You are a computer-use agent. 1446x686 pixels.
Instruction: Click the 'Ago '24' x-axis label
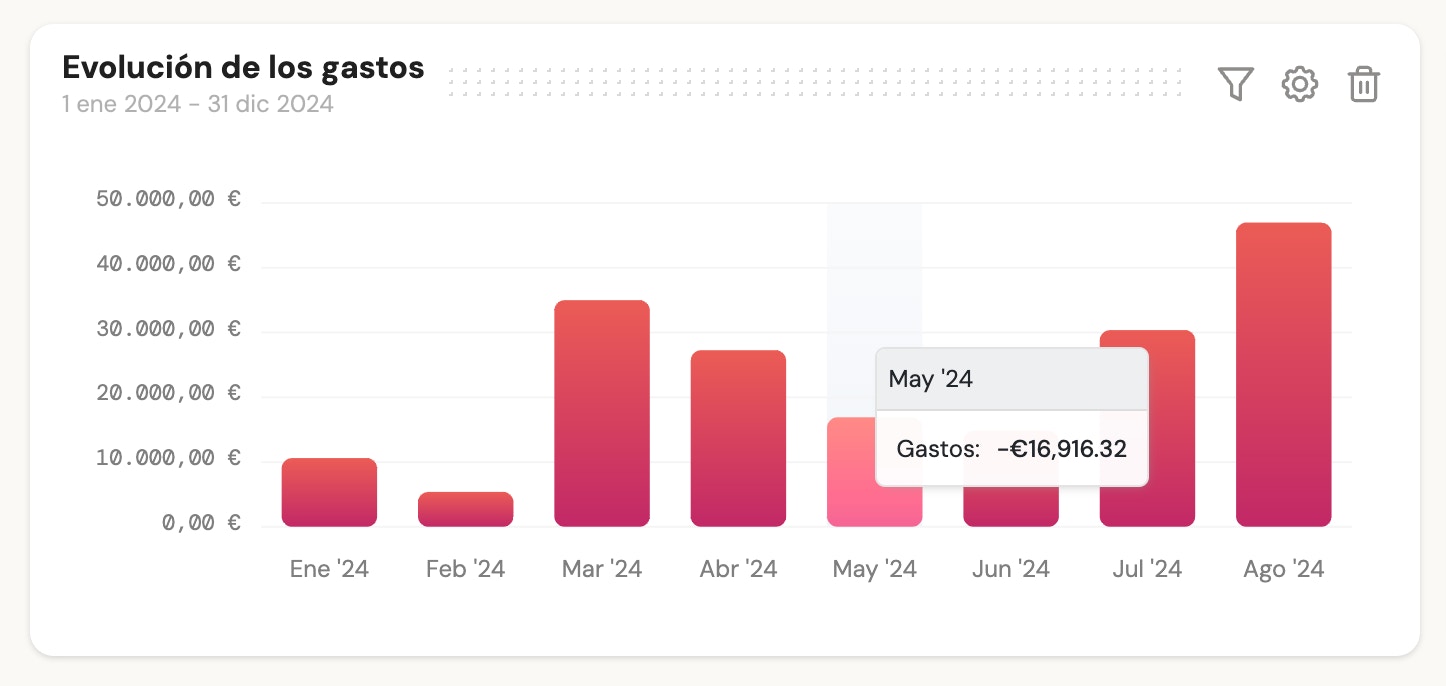coord(1283,569)
